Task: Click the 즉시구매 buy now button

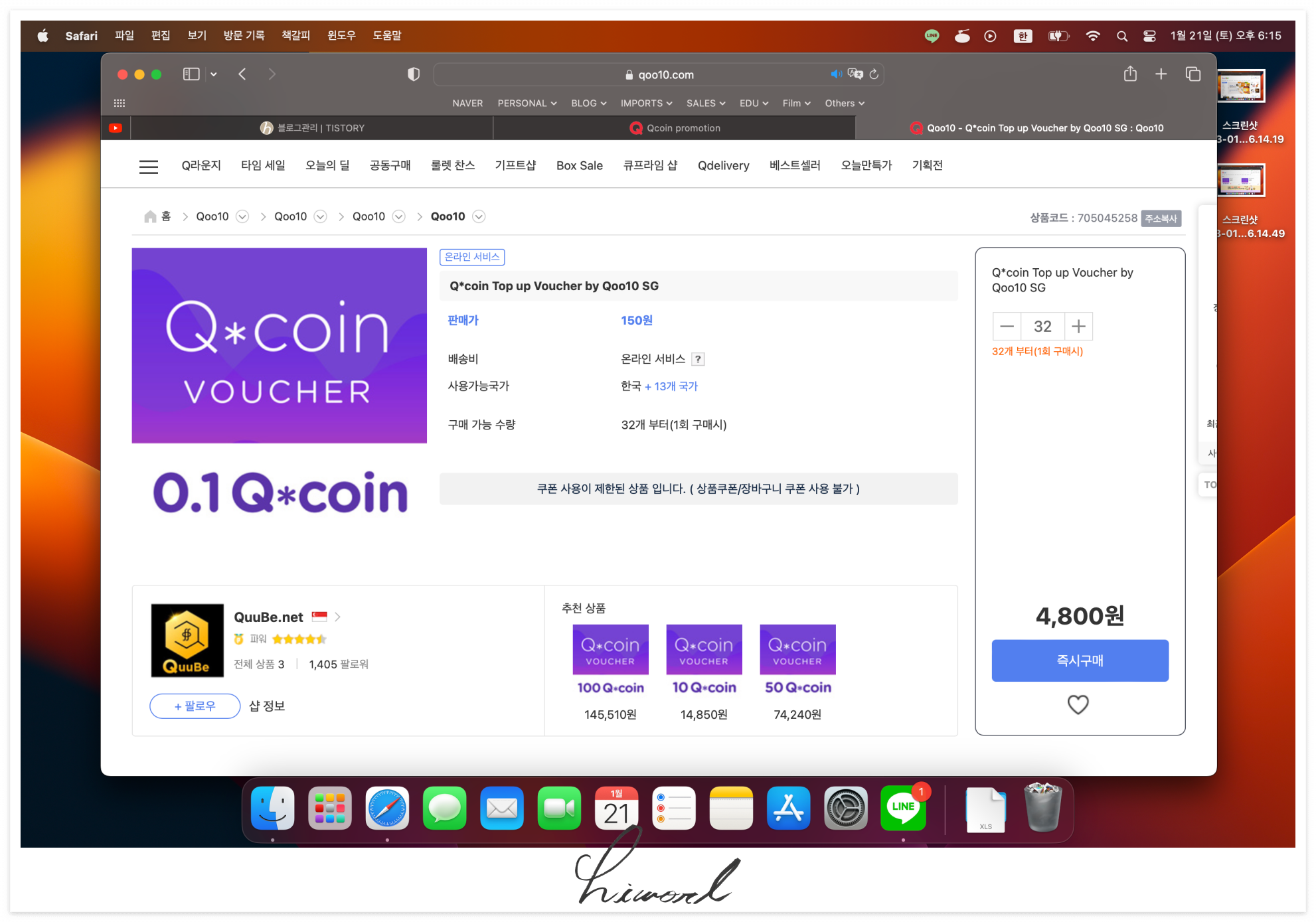Action: coord(1080,660)
